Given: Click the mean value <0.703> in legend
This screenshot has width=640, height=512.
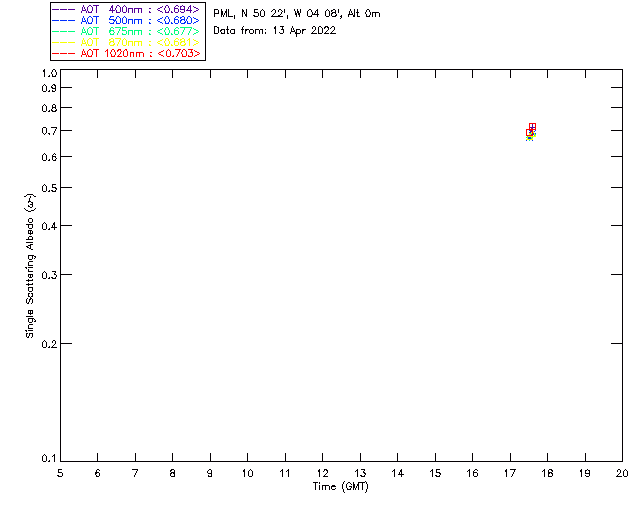Looking at the screenshot, I should point(179,53).
